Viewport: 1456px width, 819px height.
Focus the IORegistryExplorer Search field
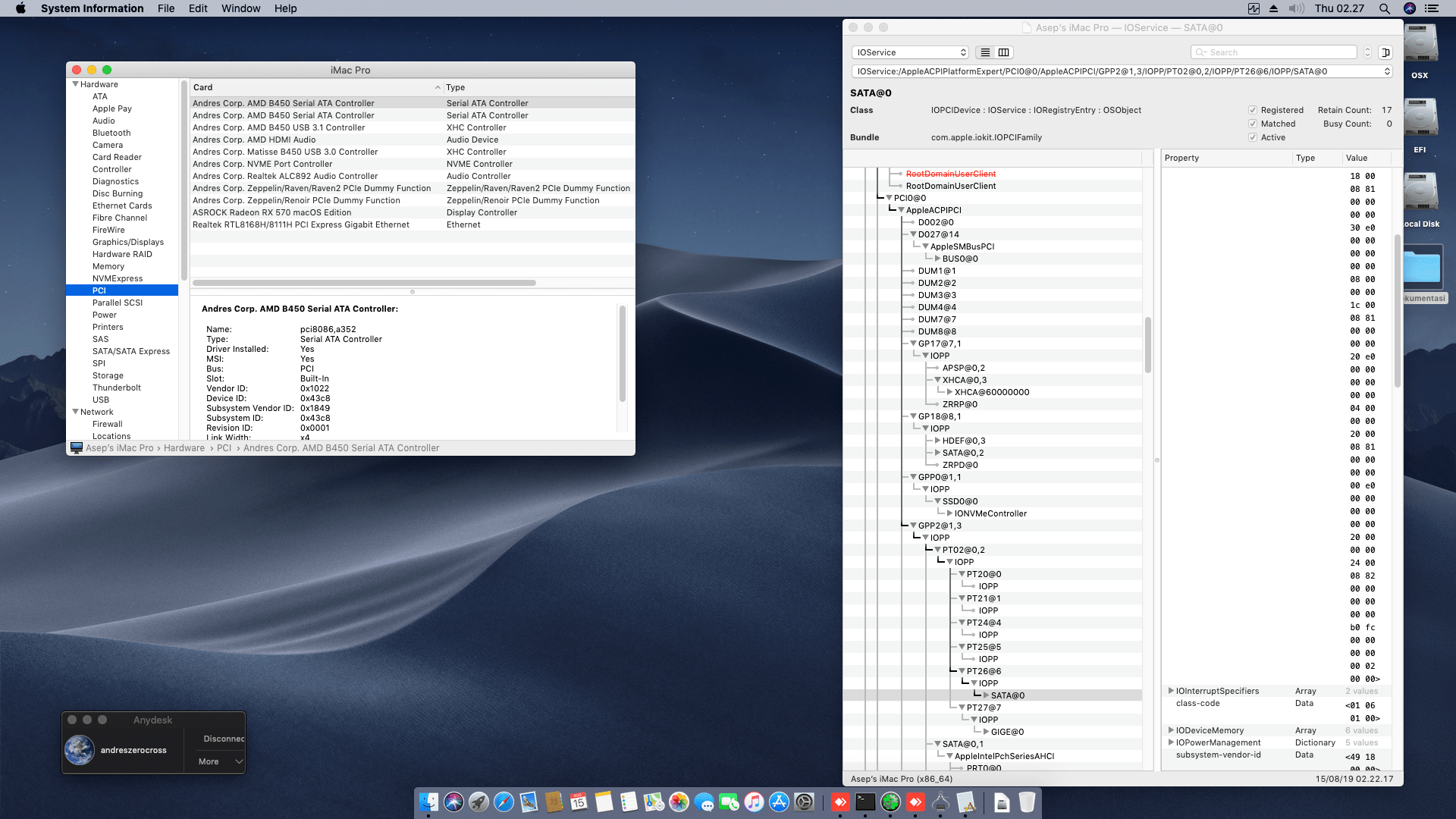coord(1273,52)
